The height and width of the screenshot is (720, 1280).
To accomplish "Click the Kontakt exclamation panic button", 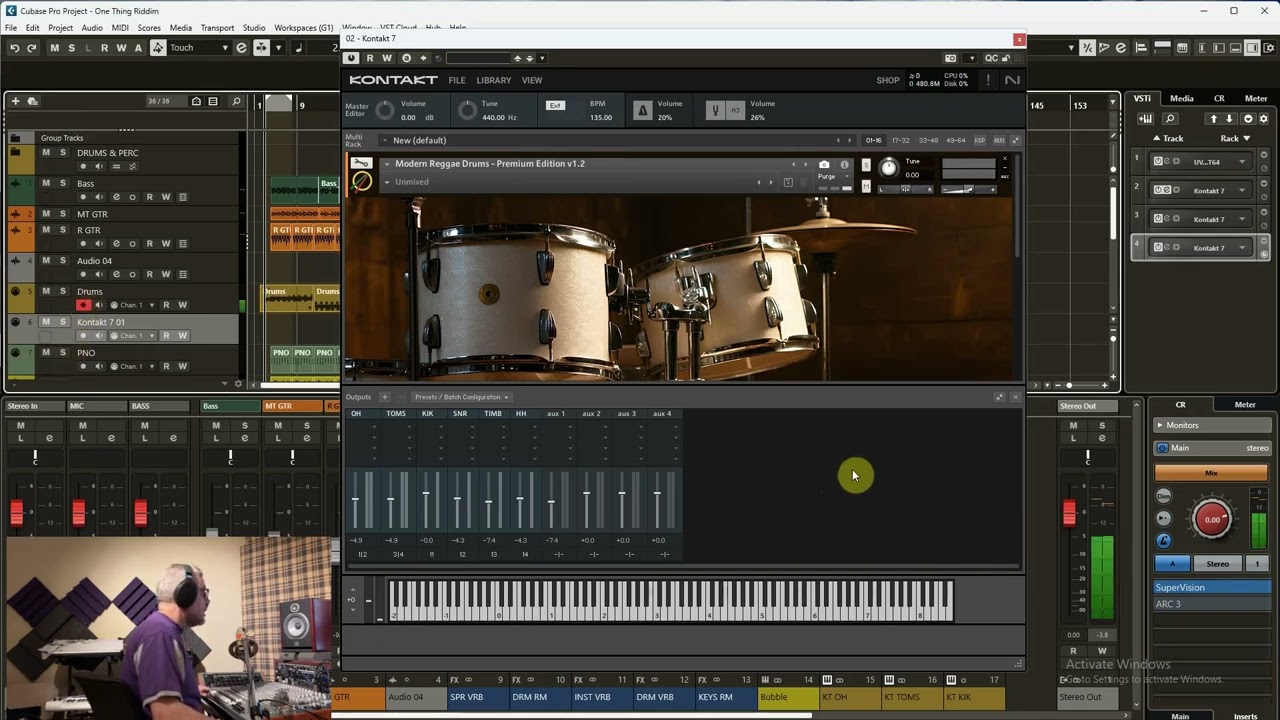I will coord(988,80).
